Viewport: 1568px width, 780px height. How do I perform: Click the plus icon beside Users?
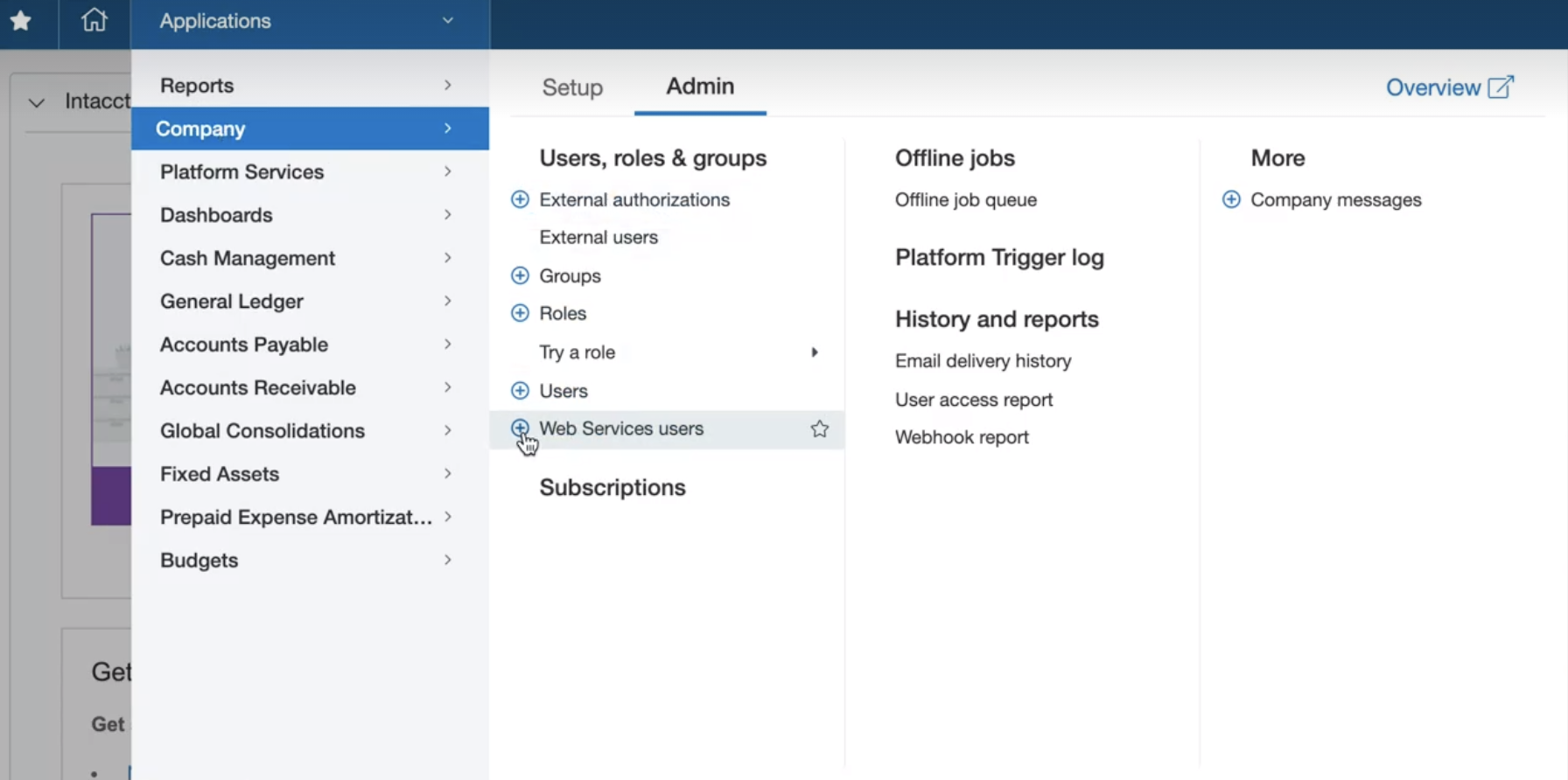pos(520,391)
